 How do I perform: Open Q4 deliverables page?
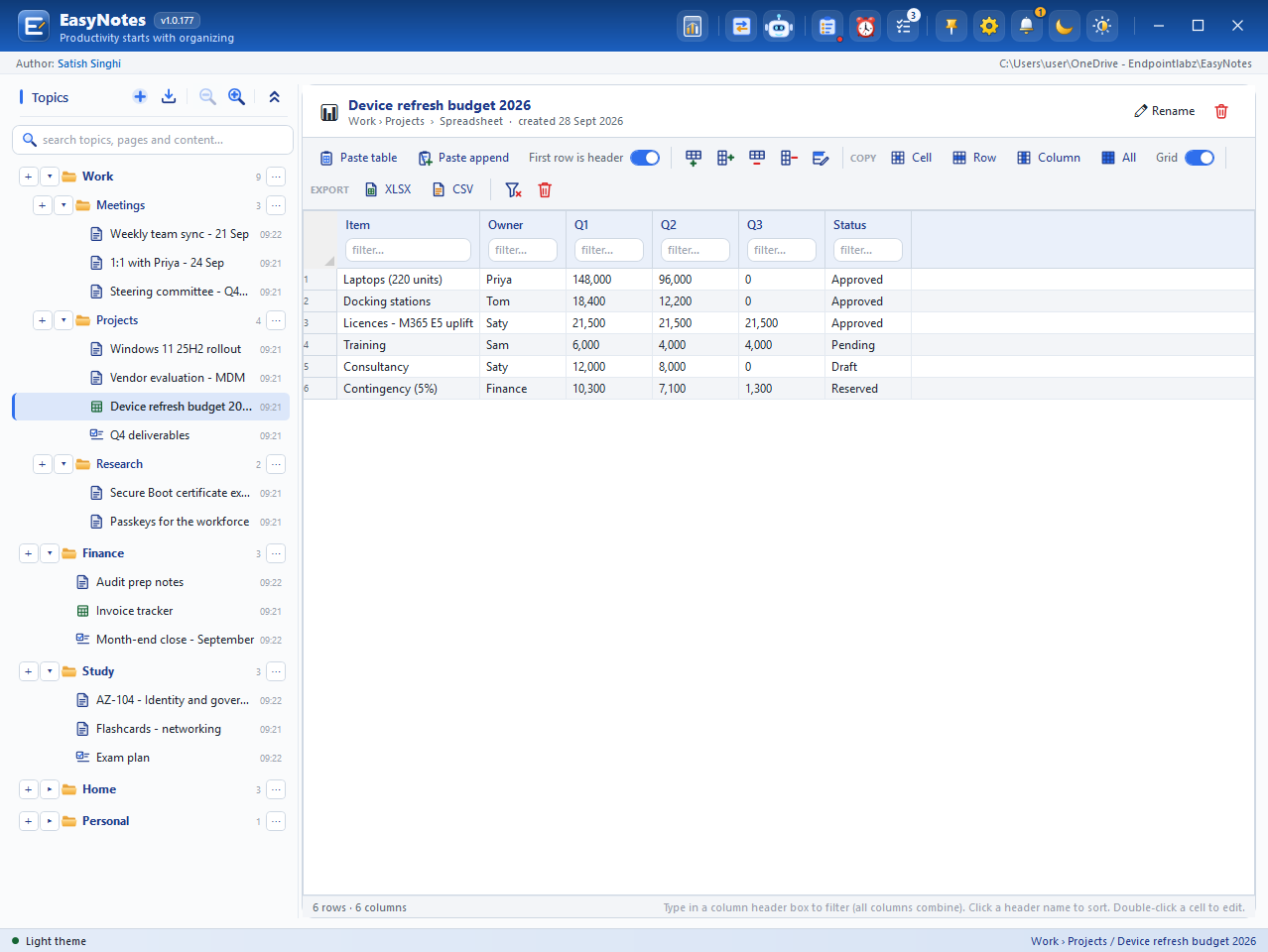tap(151, 435)
